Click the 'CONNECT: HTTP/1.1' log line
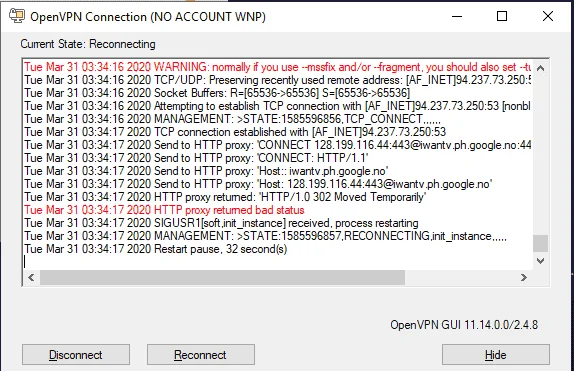The height and width of the screenshot is (371, 574). point(196,158)
